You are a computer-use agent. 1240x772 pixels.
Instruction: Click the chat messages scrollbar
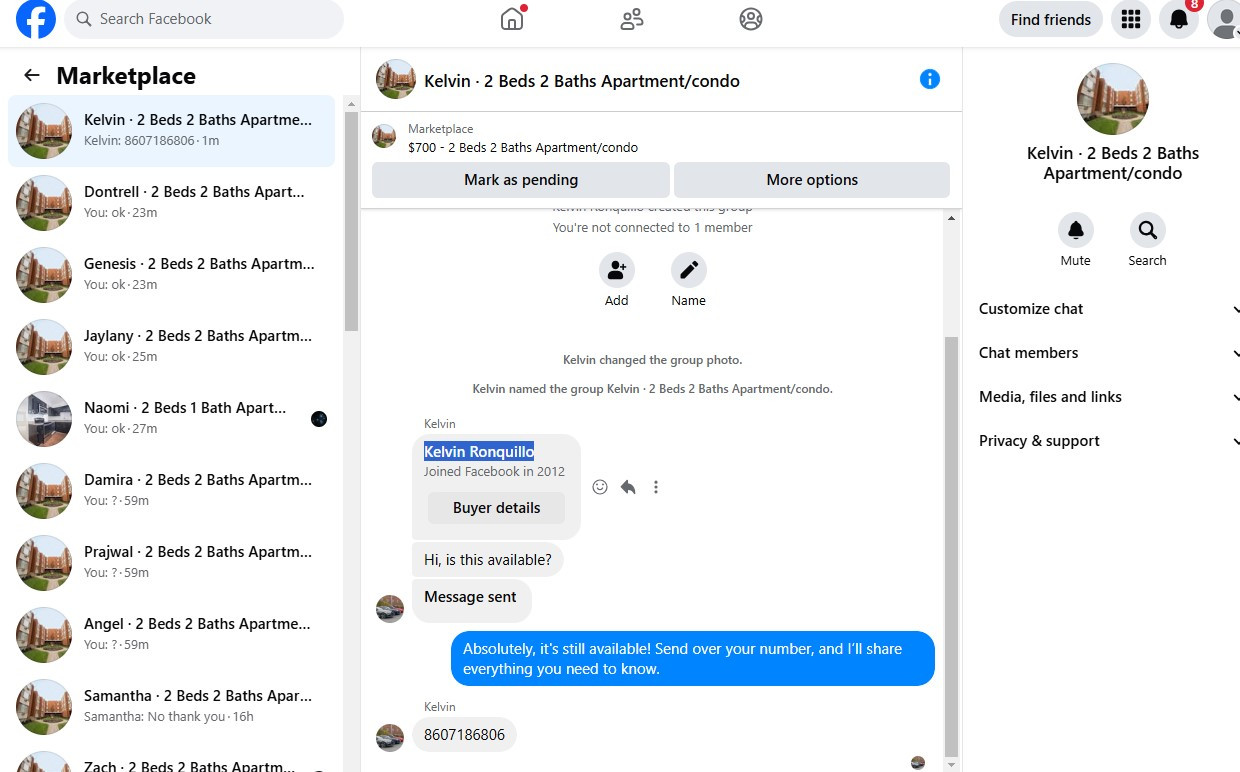(x=951, y=545)
